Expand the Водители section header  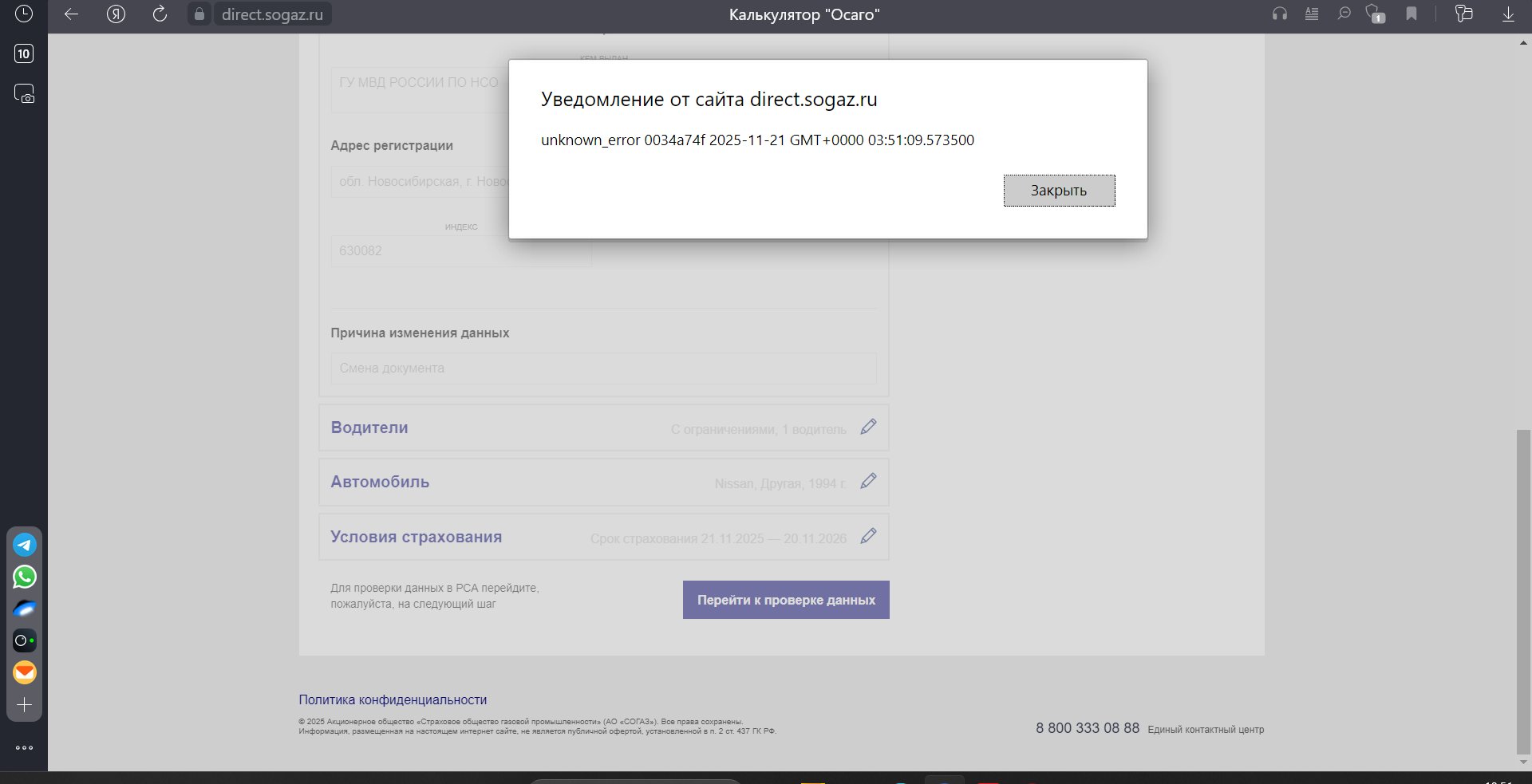point(369,427)
